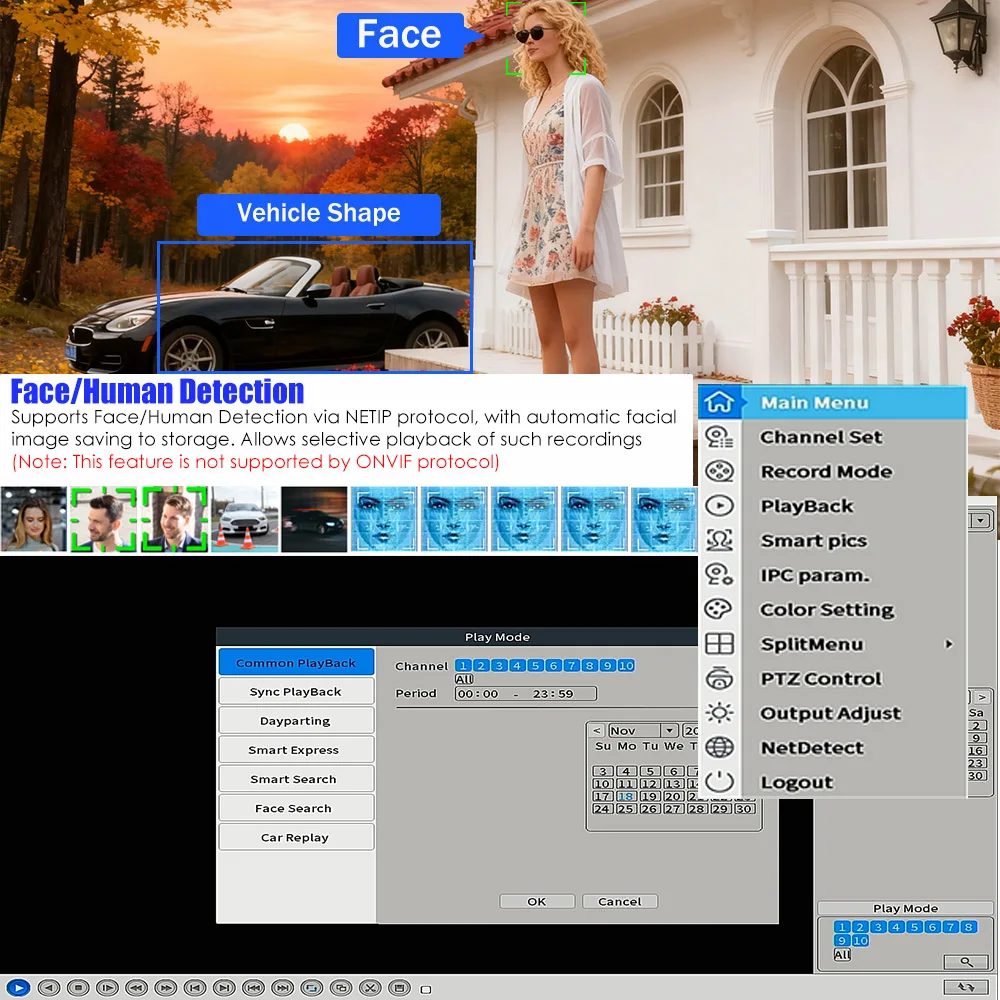Viewport: 1000px width, 1000px height.
Task: Toggle channel 10 in Play Mode dialog
Action: point(626,666)
